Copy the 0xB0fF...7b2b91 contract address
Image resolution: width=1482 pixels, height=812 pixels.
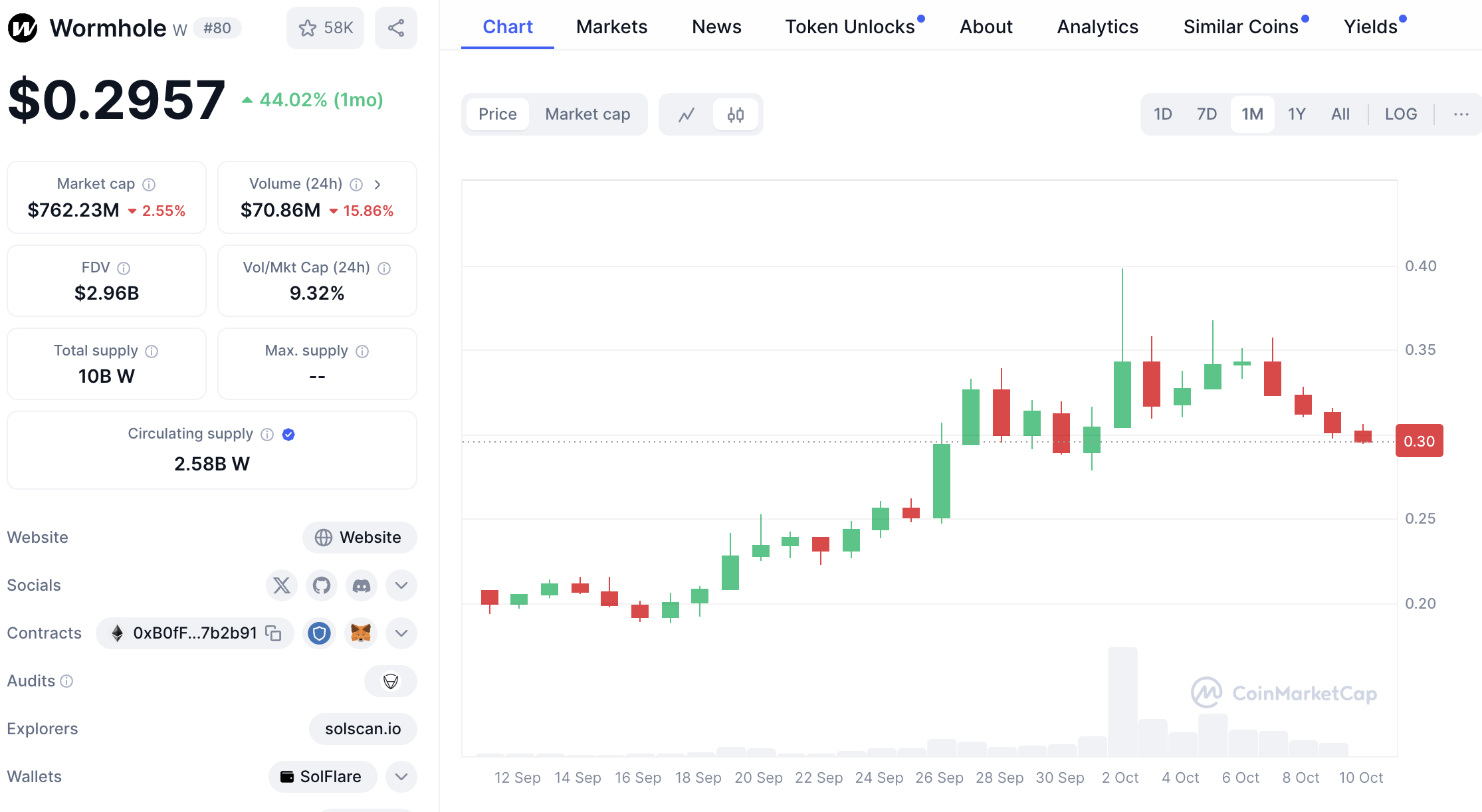pos(273,633)
